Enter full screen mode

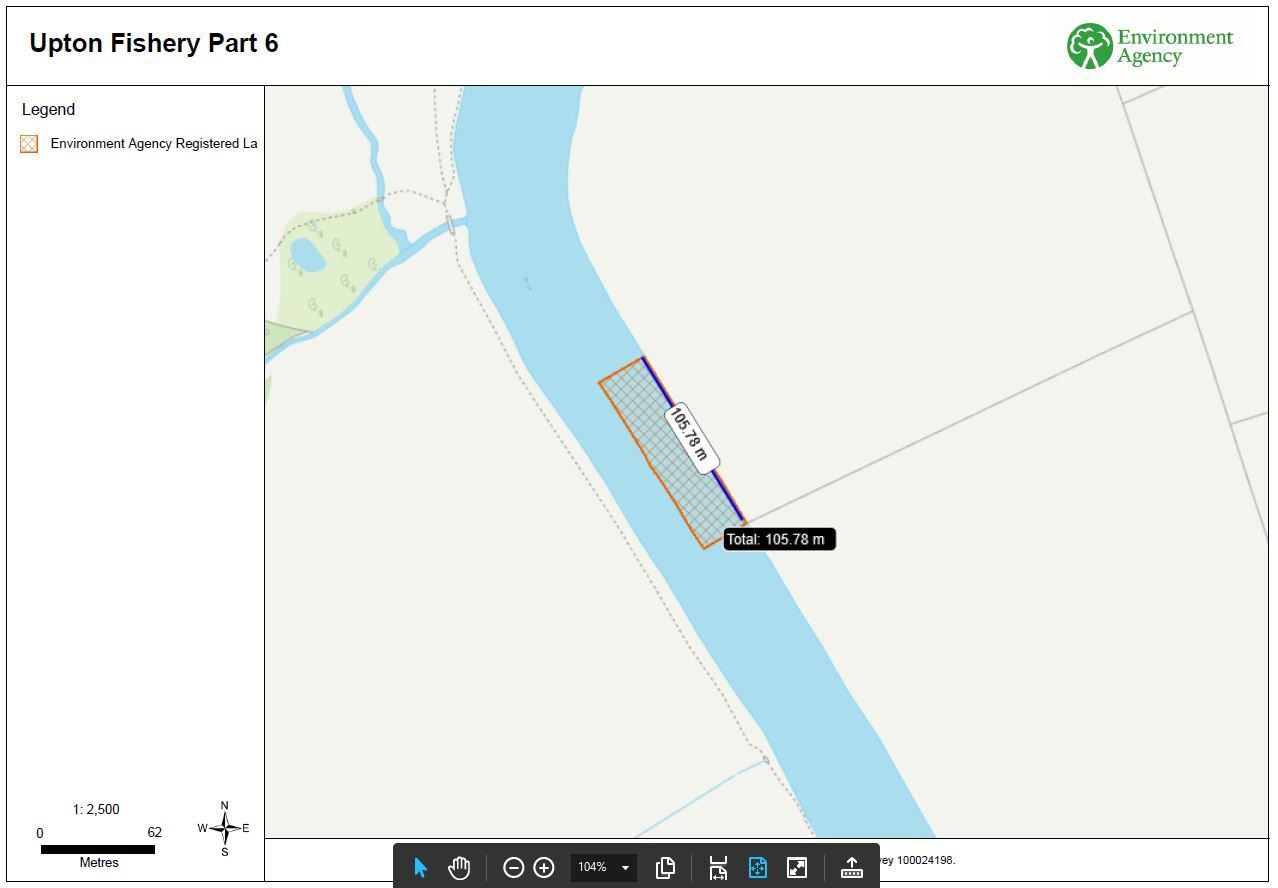click(797, 867)
